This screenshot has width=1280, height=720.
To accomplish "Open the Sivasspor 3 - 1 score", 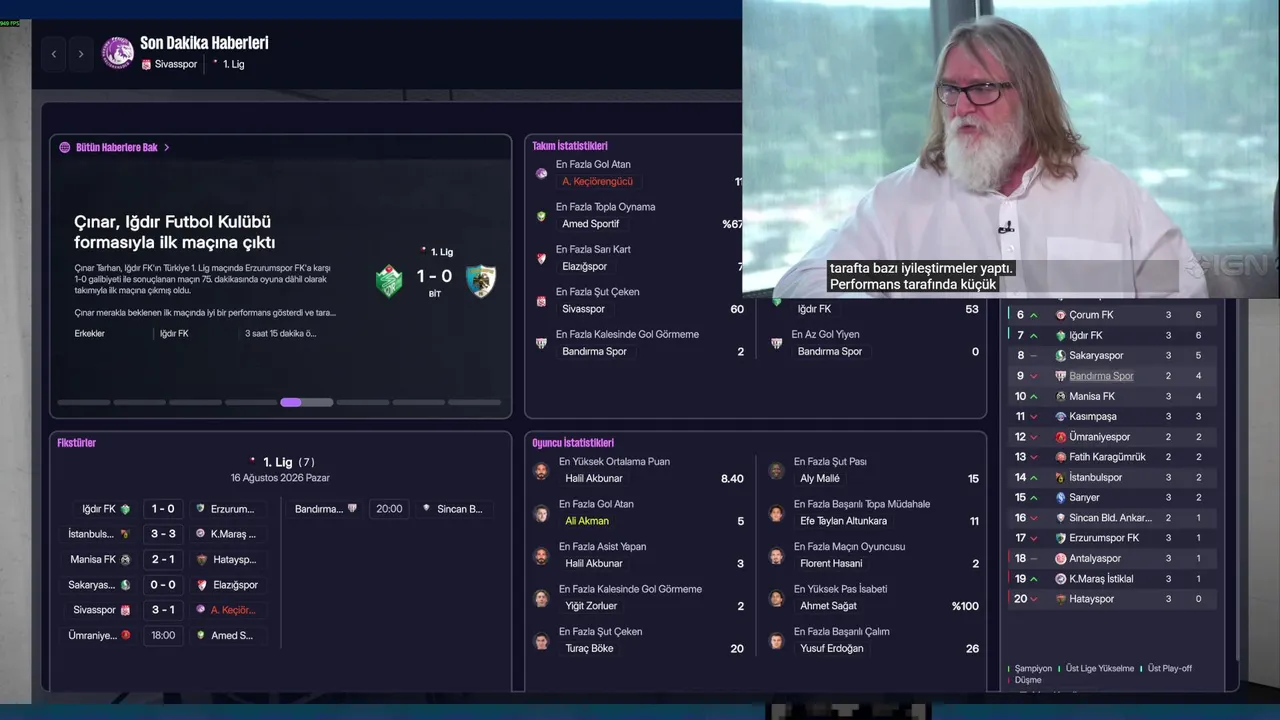I will coord(163,610).
